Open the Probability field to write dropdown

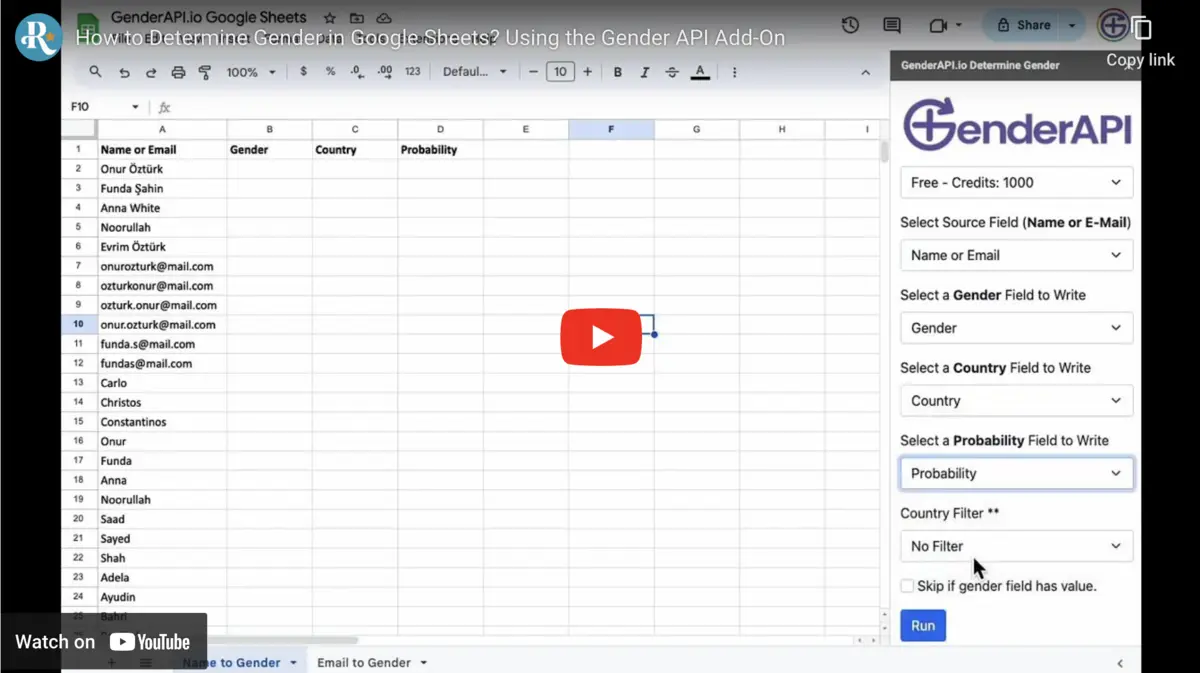tap(1016, 473)
